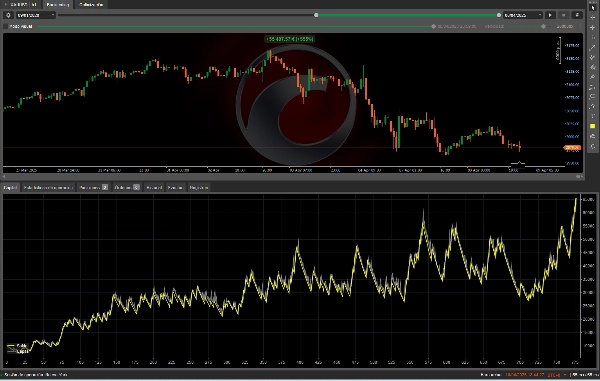The height and width of the screenshot is (381, 600).
Task: Open the backtest end date dropdown
Action: point(523,15)
